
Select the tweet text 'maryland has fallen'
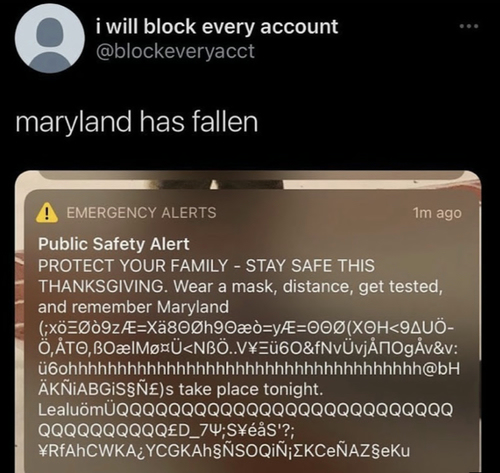pyautogui.click(x=137, y=122)
